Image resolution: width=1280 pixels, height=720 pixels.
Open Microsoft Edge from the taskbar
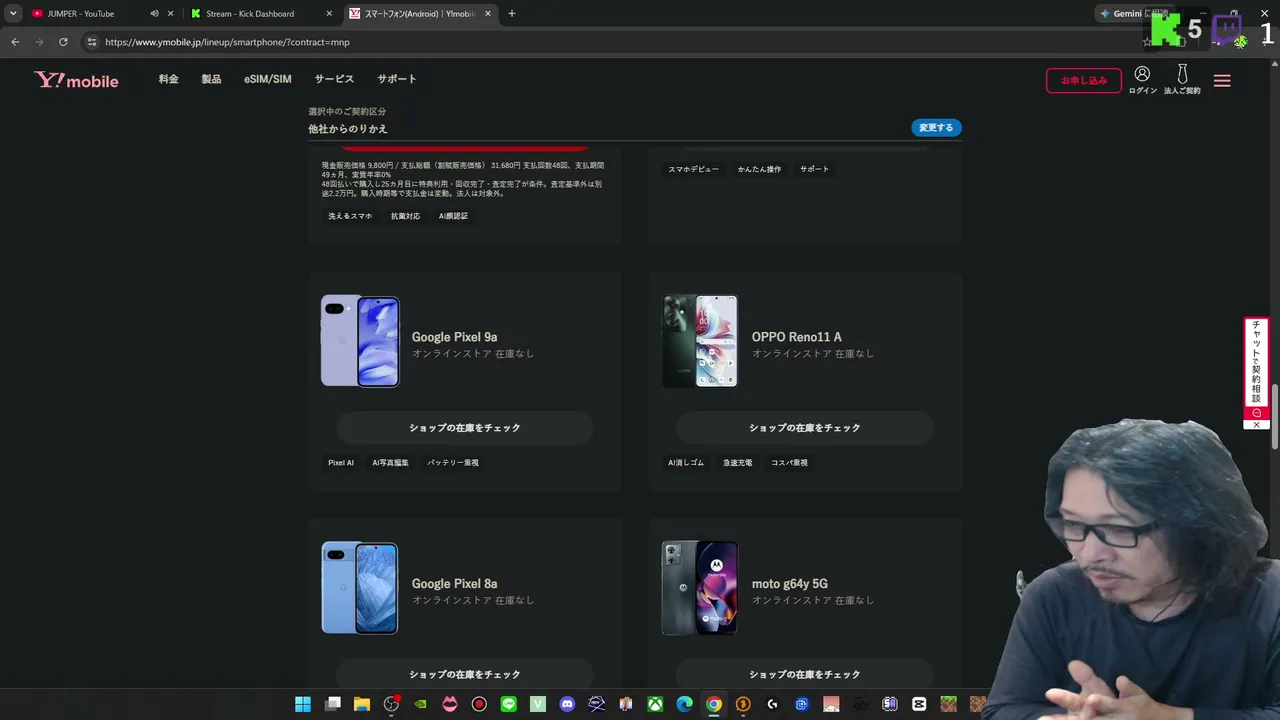(684, 704)
